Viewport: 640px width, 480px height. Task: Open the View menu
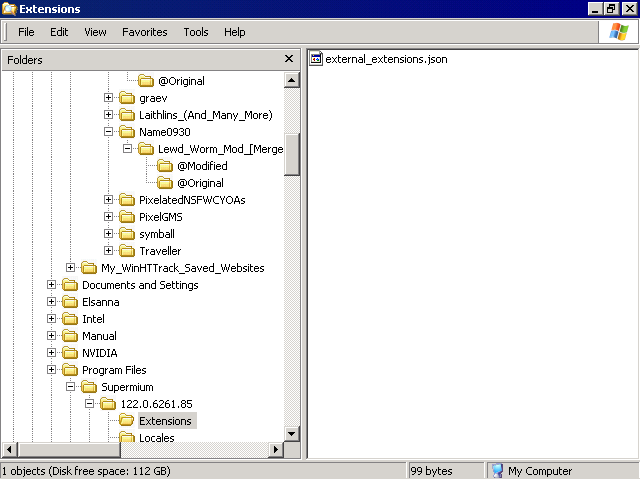[x=95, y=32]
